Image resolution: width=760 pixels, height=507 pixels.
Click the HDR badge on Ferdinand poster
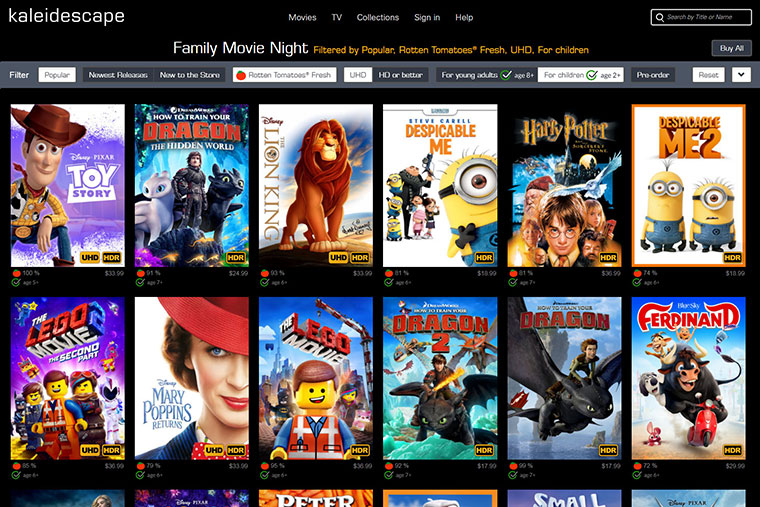(732, 450)
